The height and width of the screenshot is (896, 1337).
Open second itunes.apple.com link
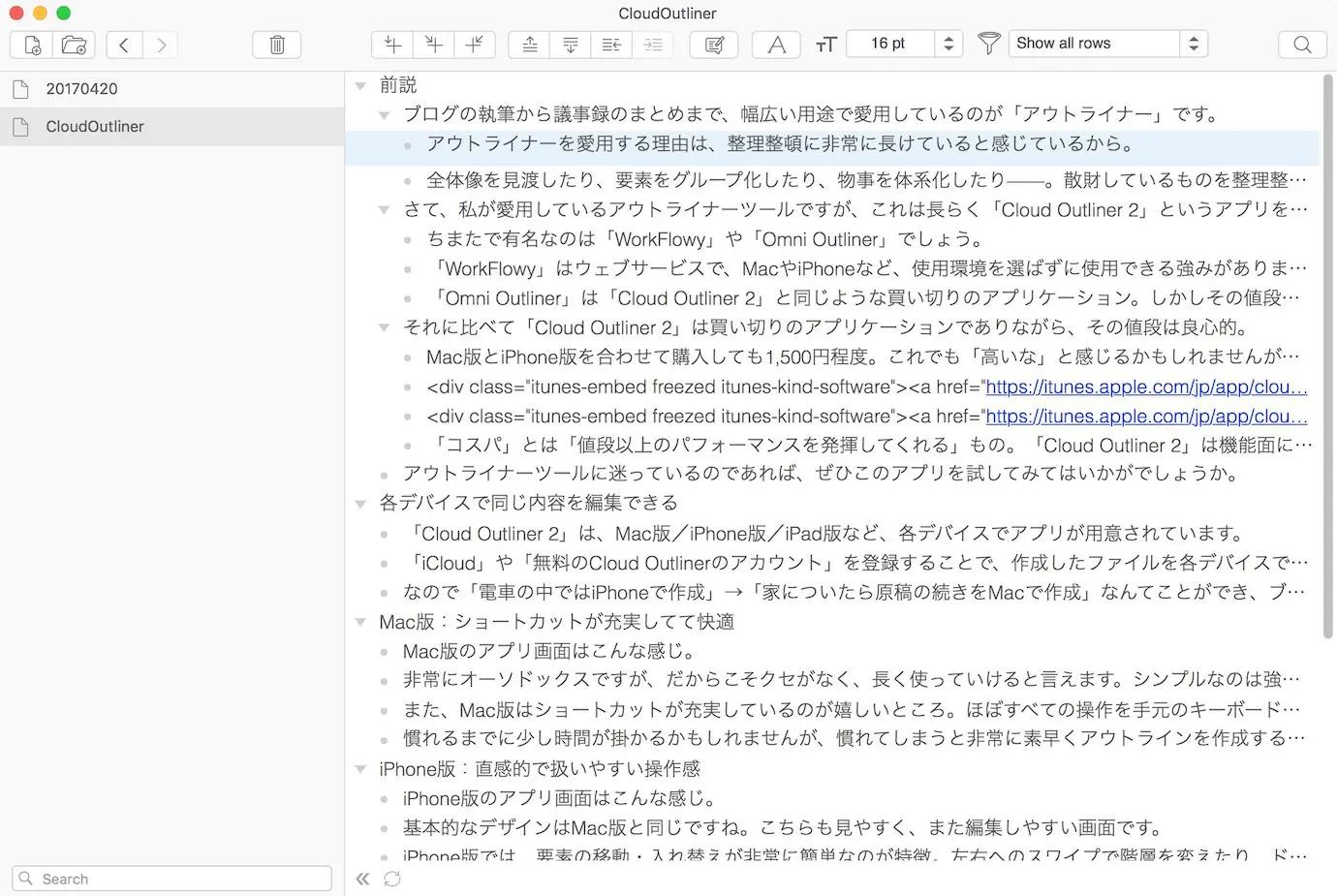[x=1146, y=417]
